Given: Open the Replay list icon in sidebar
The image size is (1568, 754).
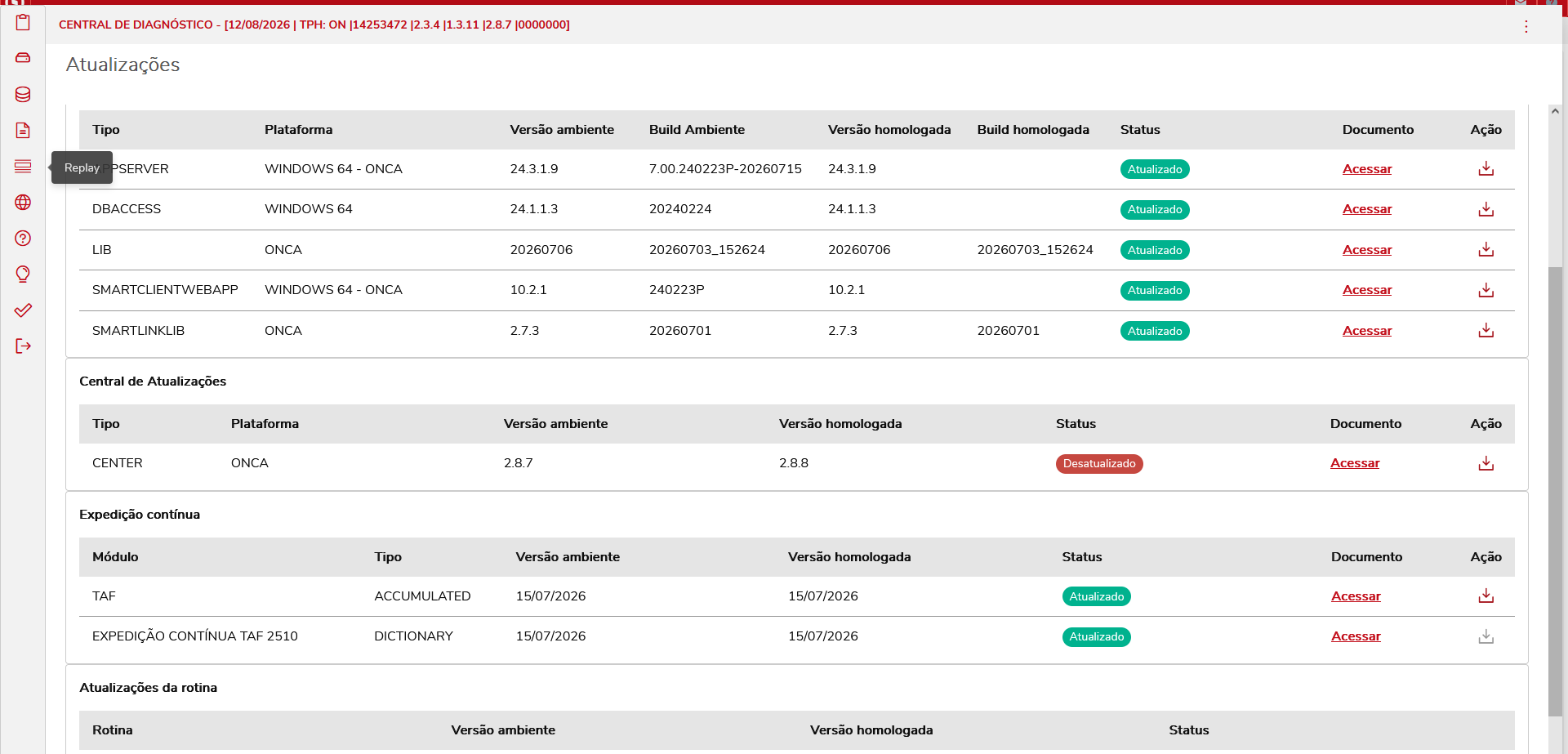Looking at the screenshot, I should (x=23, y=166).
